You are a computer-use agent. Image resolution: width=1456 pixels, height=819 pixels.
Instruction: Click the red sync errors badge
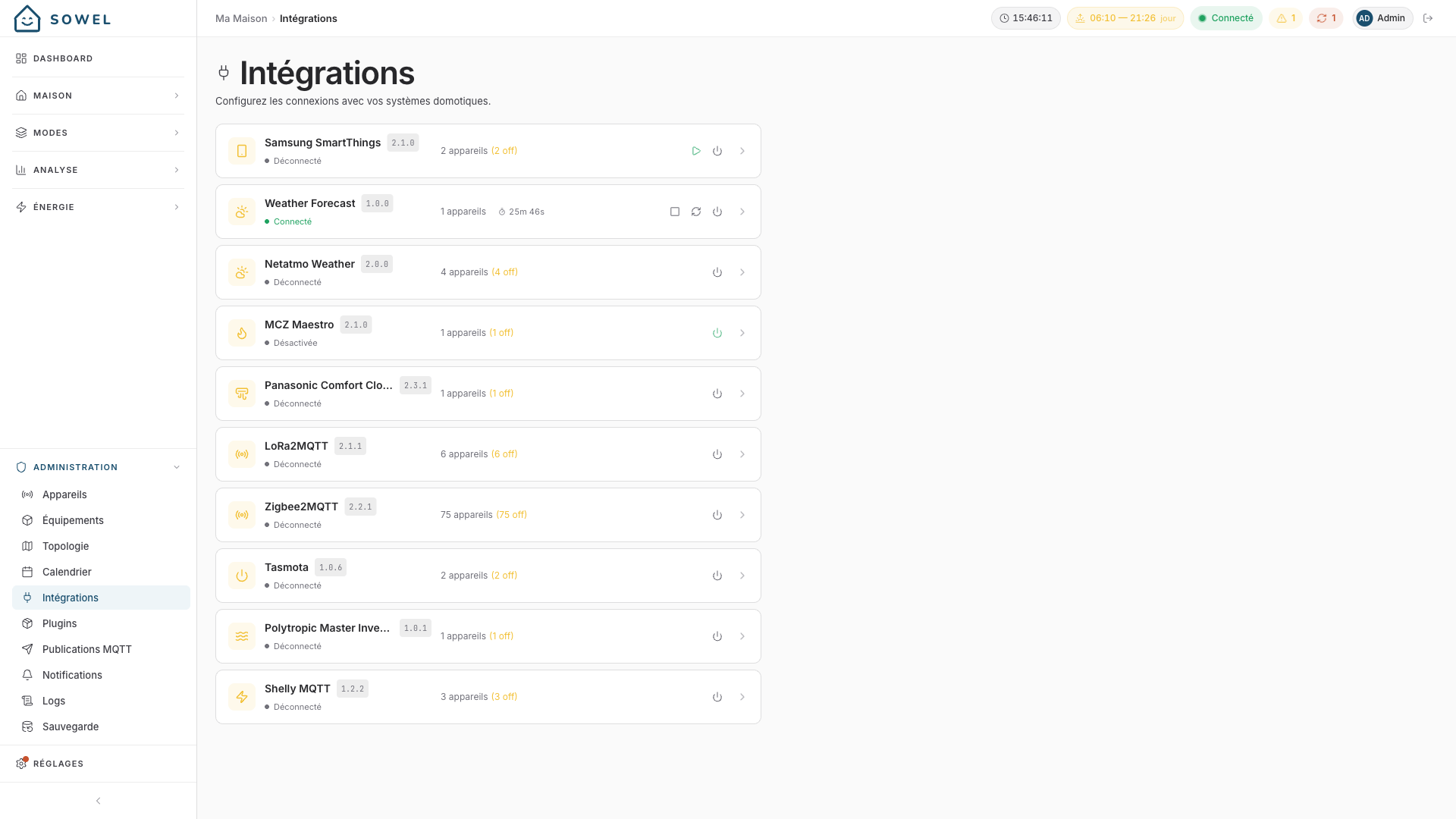(1326, 18)
